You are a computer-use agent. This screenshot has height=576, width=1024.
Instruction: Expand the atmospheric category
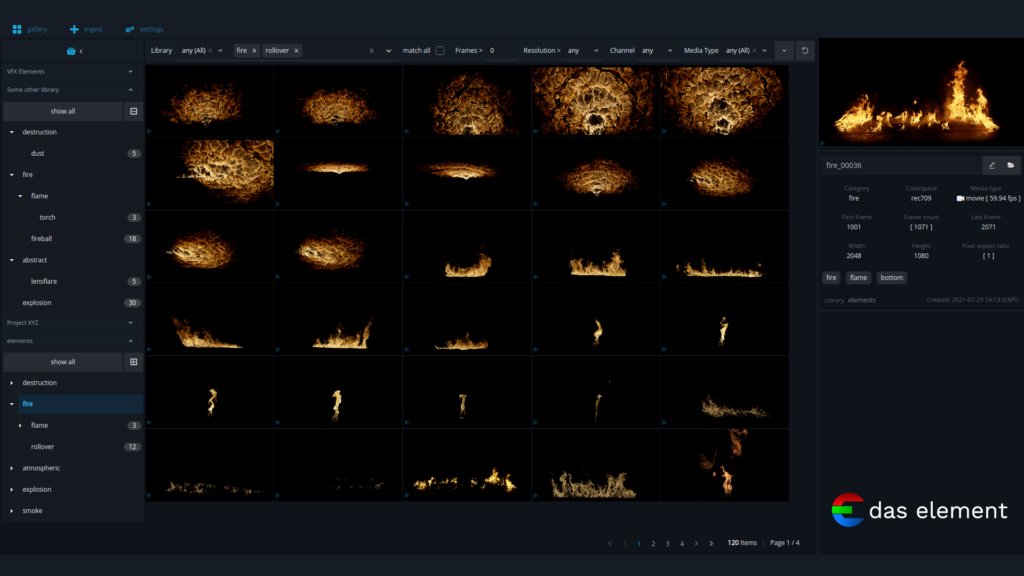point(12,468)
